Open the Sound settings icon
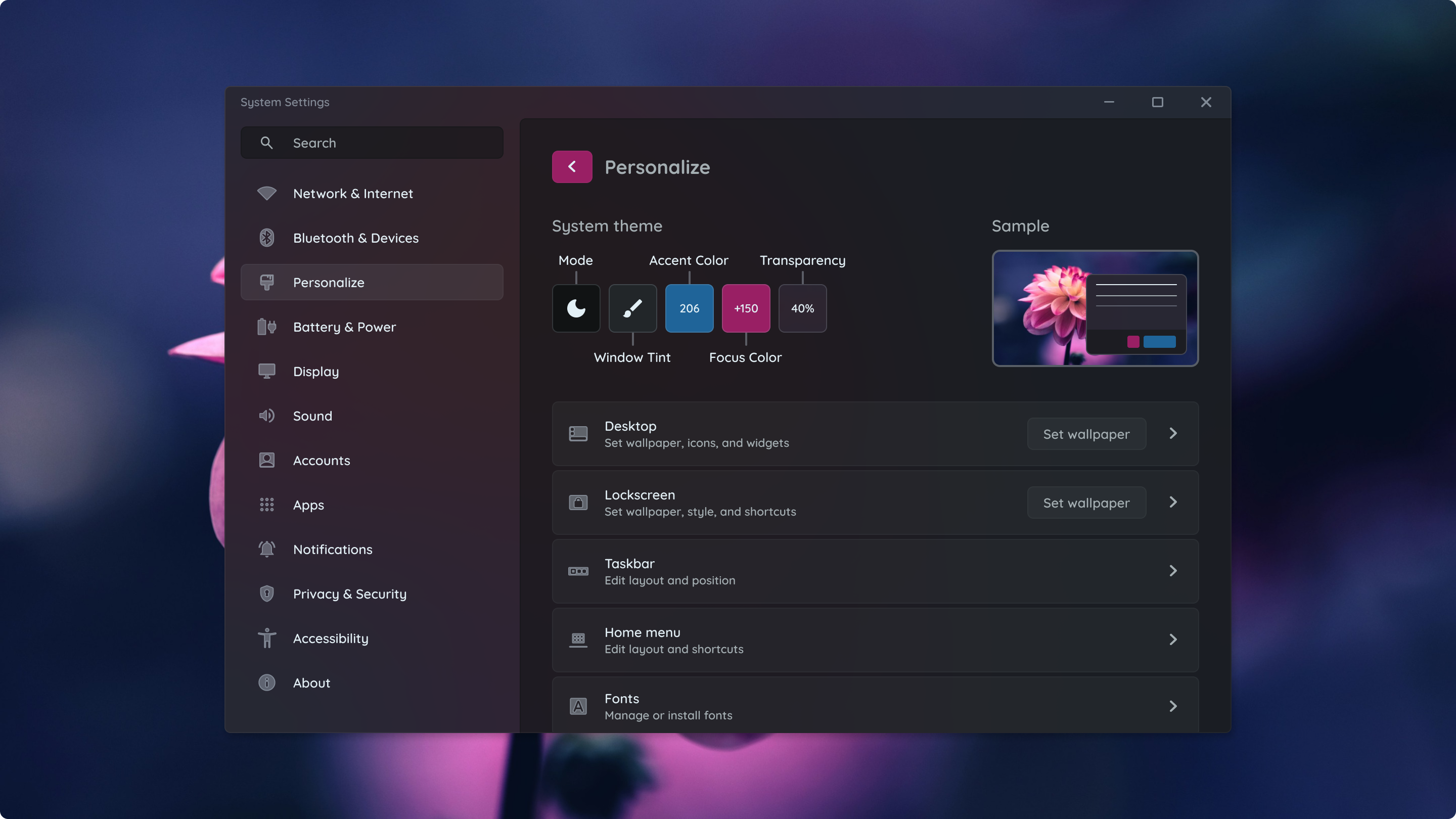 pyautogui.click(x=267, y=416)
